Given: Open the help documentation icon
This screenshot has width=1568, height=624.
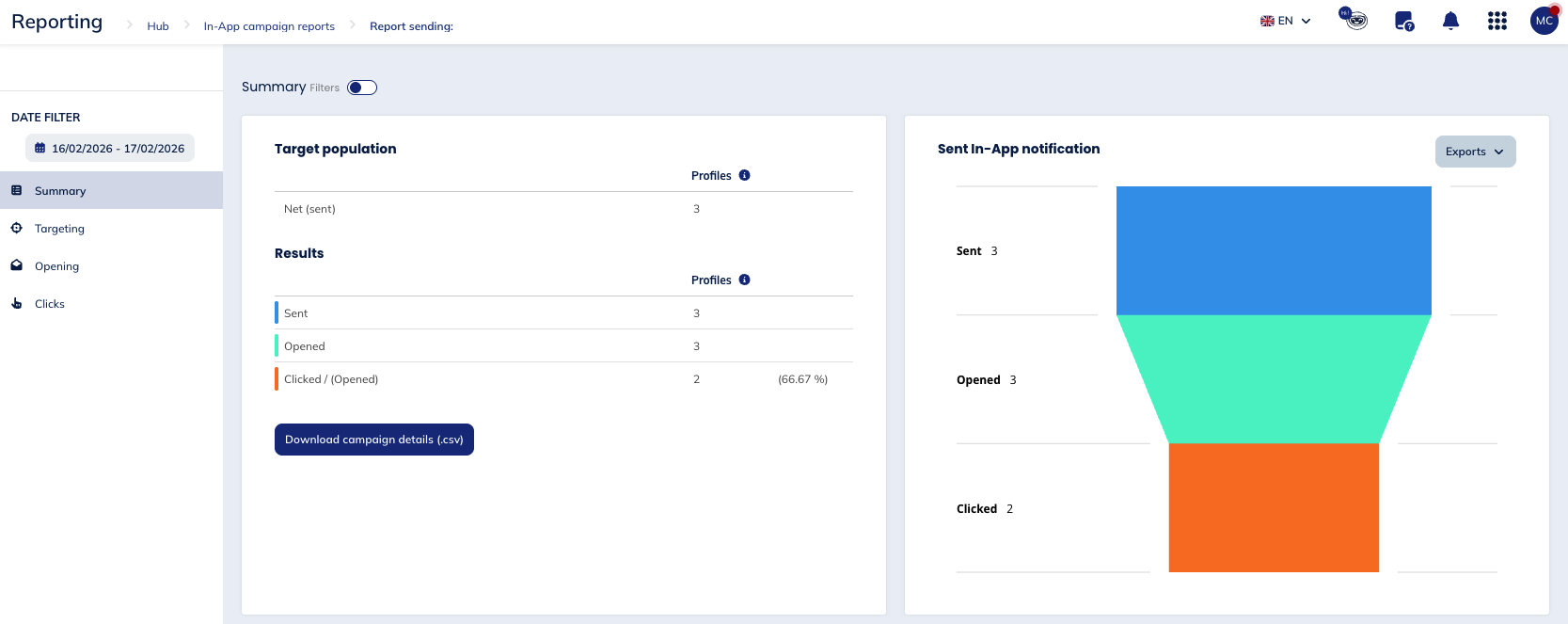Looking at the screenshot, I should 1403,21.
